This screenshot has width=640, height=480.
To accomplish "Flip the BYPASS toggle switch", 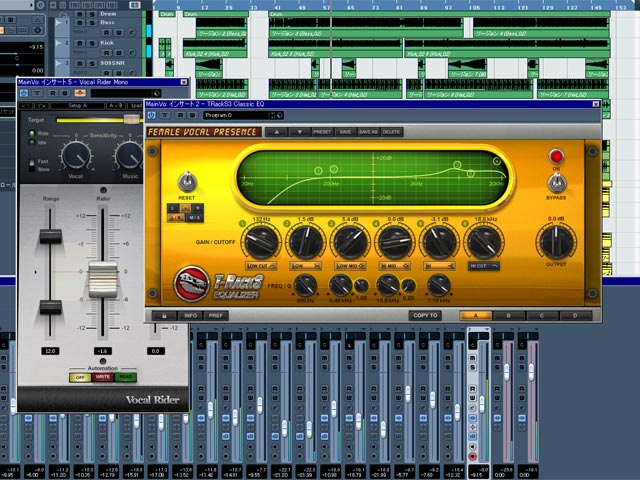I will [556, 183].
